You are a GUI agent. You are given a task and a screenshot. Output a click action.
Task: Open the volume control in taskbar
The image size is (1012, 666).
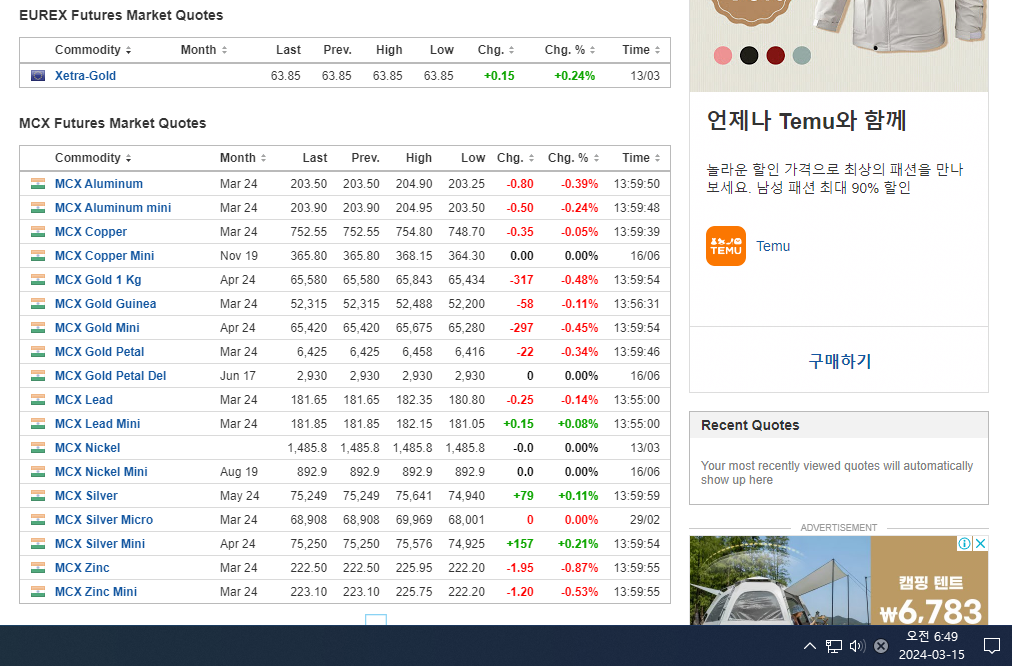coord(857,645)
